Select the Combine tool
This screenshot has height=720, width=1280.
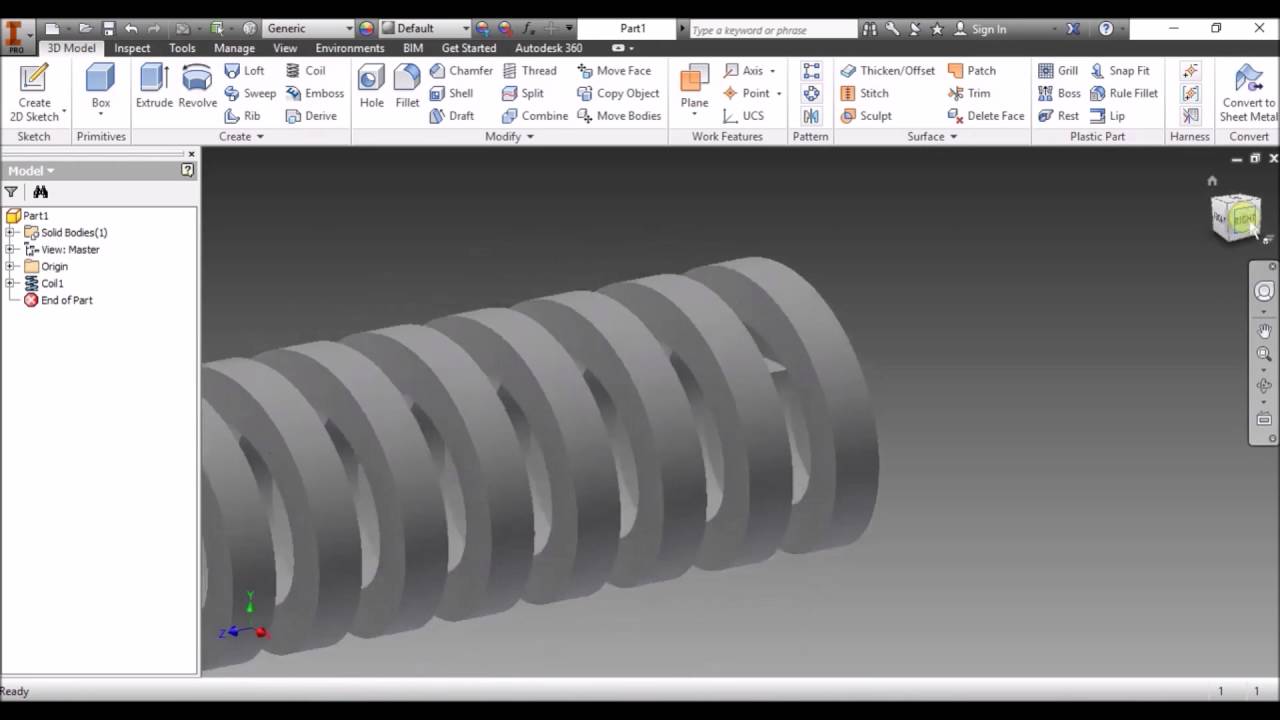tap(535, 116)
